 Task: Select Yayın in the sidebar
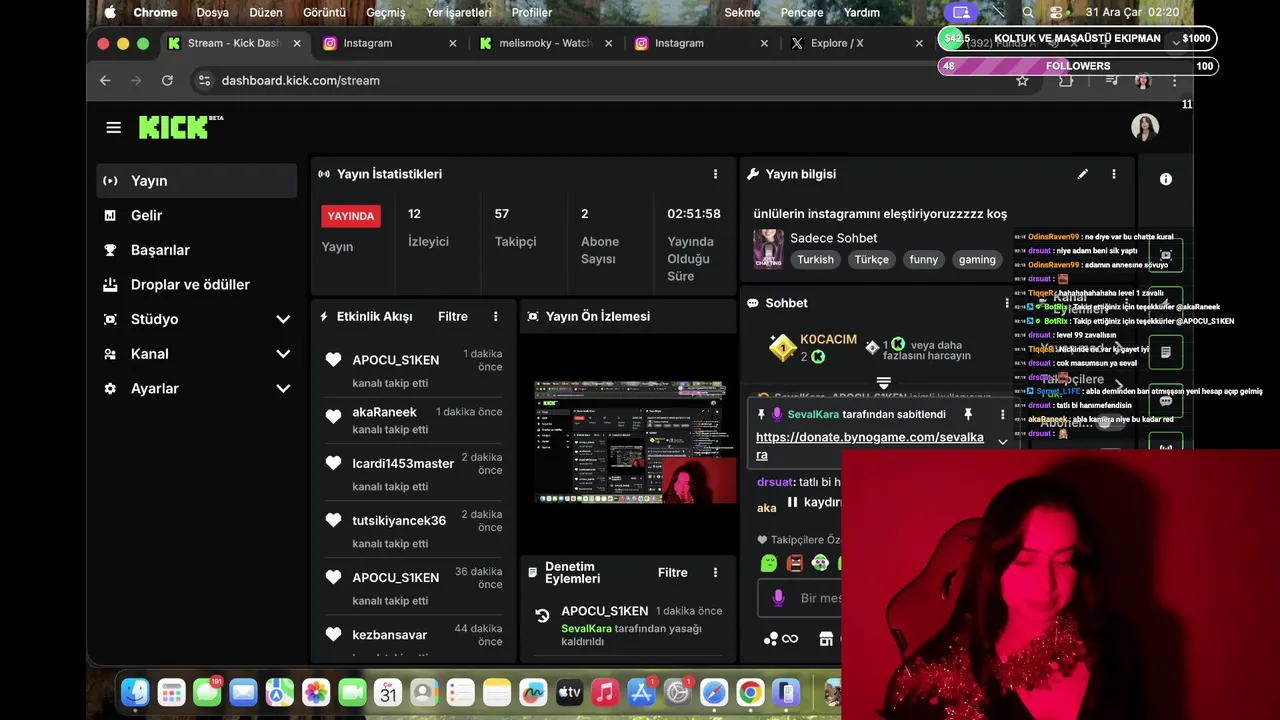[197, 181]
